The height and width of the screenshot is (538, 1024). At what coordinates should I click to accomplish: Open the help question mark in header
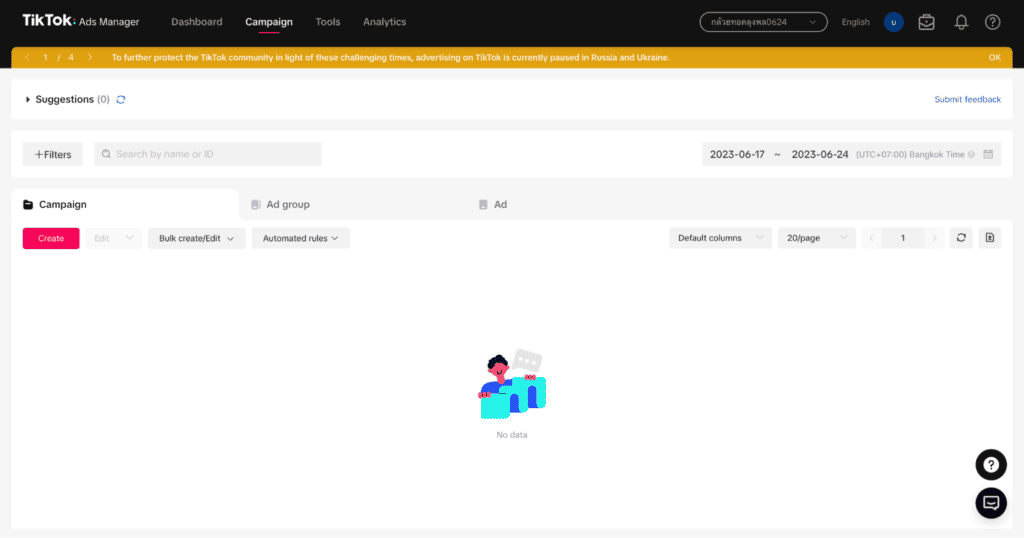coord(993,22)
